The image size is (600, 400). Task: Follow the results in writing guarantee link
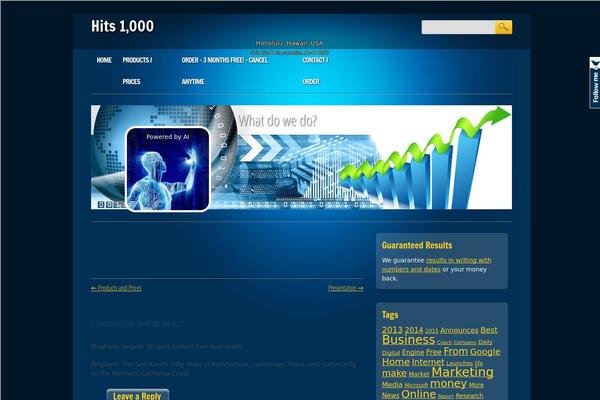pyautogui.click(x=436, y=264)
